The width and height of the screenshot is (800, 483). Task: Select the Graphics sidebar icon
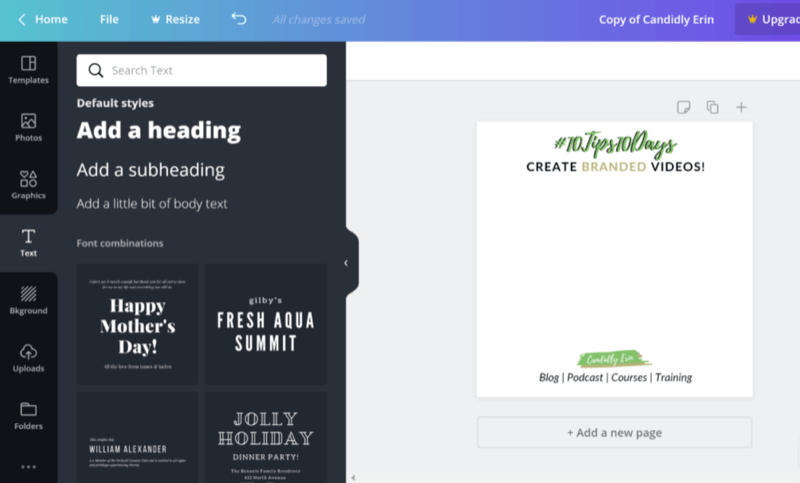pos(29,179)
